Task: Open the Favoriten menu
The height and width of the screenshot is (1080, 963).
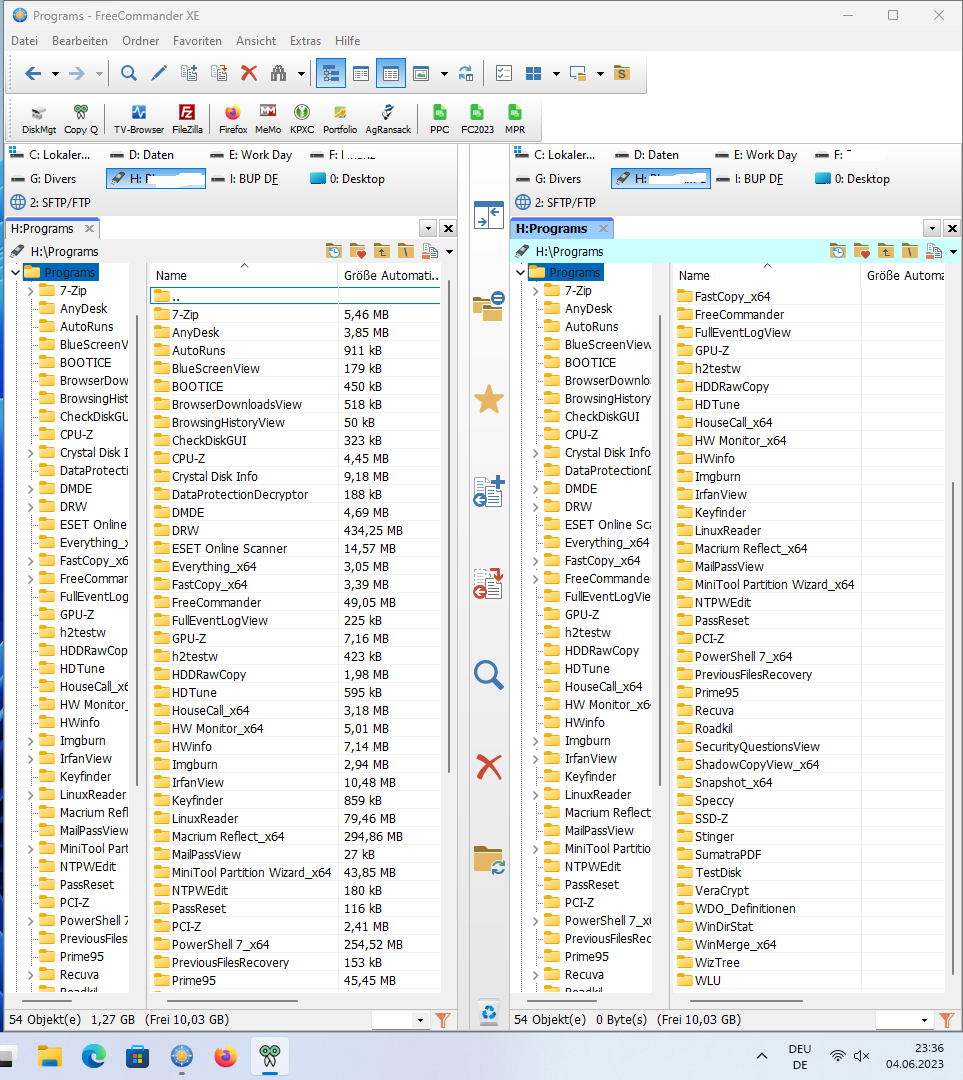Action: pos(197,41)
